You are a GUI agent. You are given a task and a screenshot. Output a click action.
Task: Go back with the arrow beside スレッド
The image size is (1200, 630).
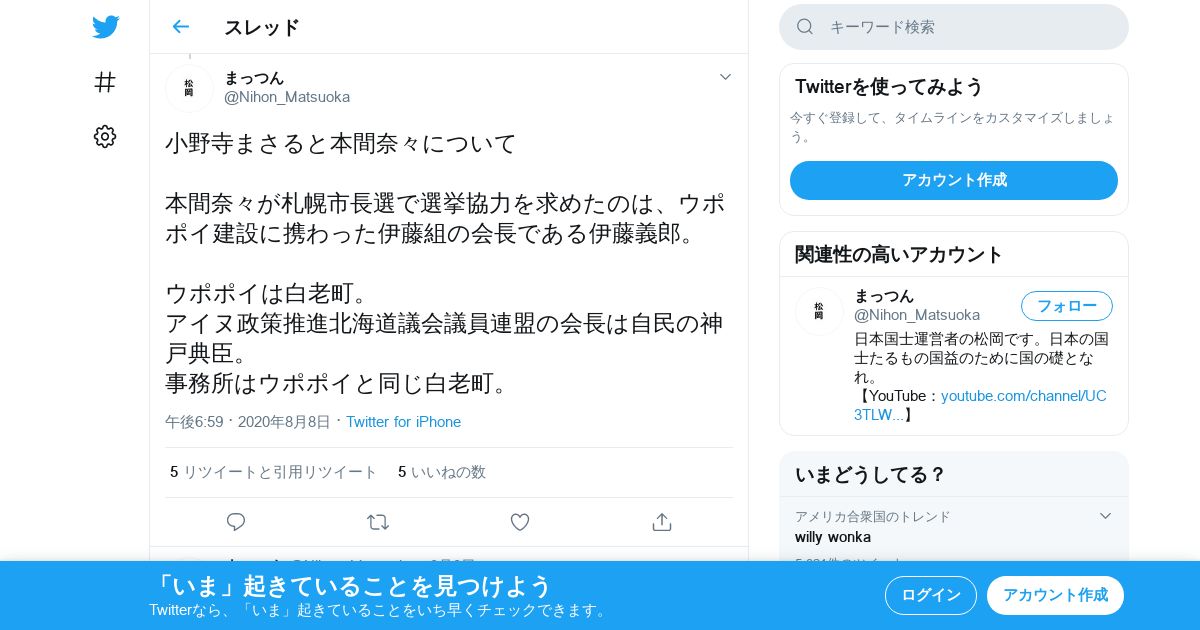tap(180, 27)
